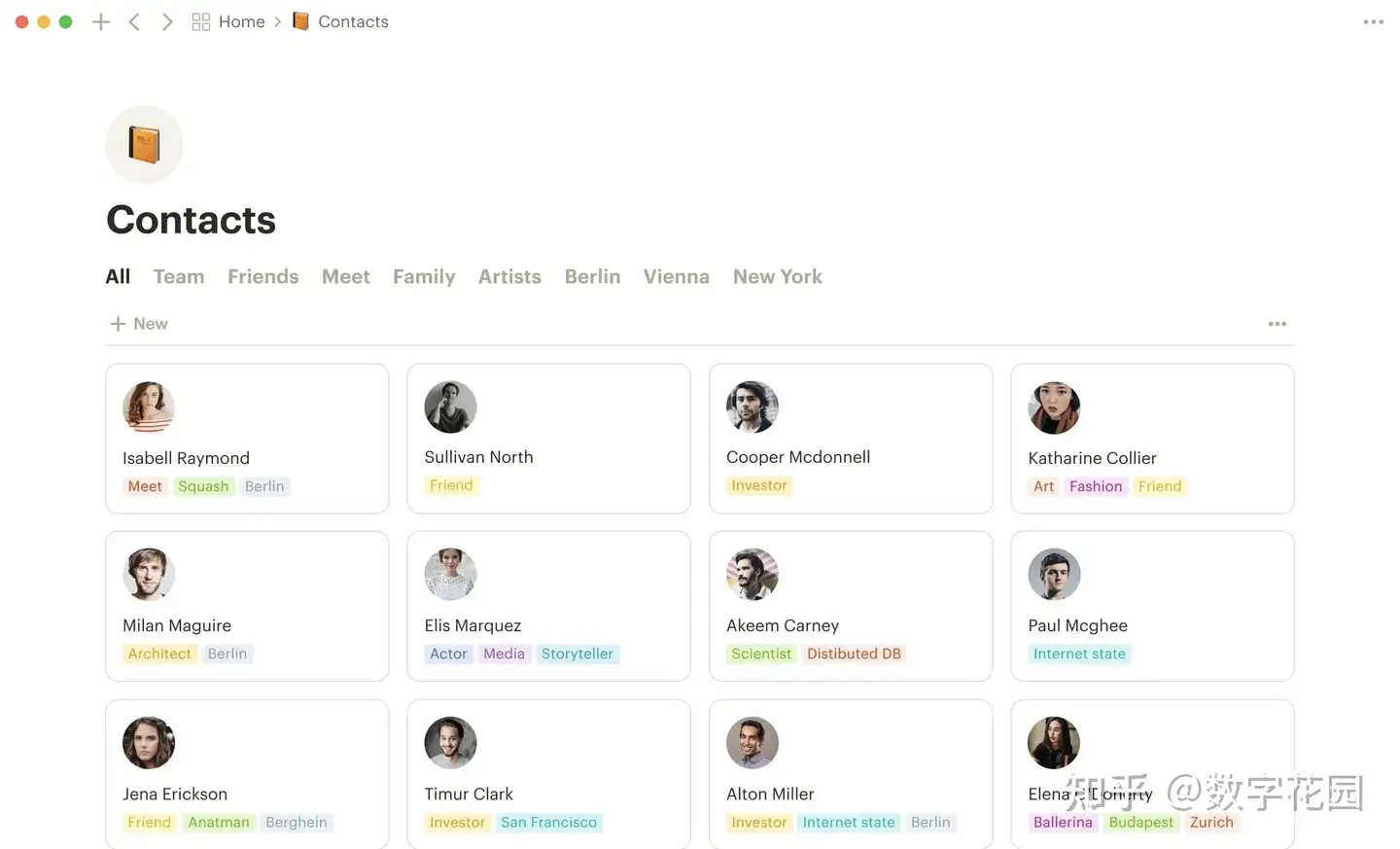Open the Milan Maguire contact name
Image resolution: width=1400 pixels, height=849 pixels.
177,625
